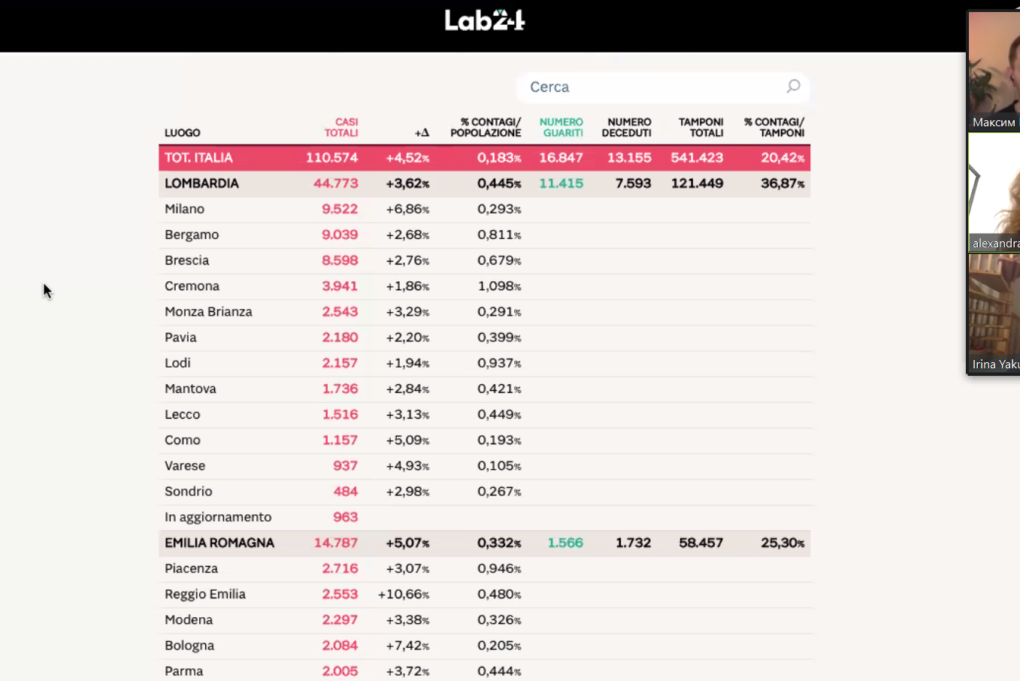
Task: Sort by the +Δ column header
Action: click(x=422, y=133)
